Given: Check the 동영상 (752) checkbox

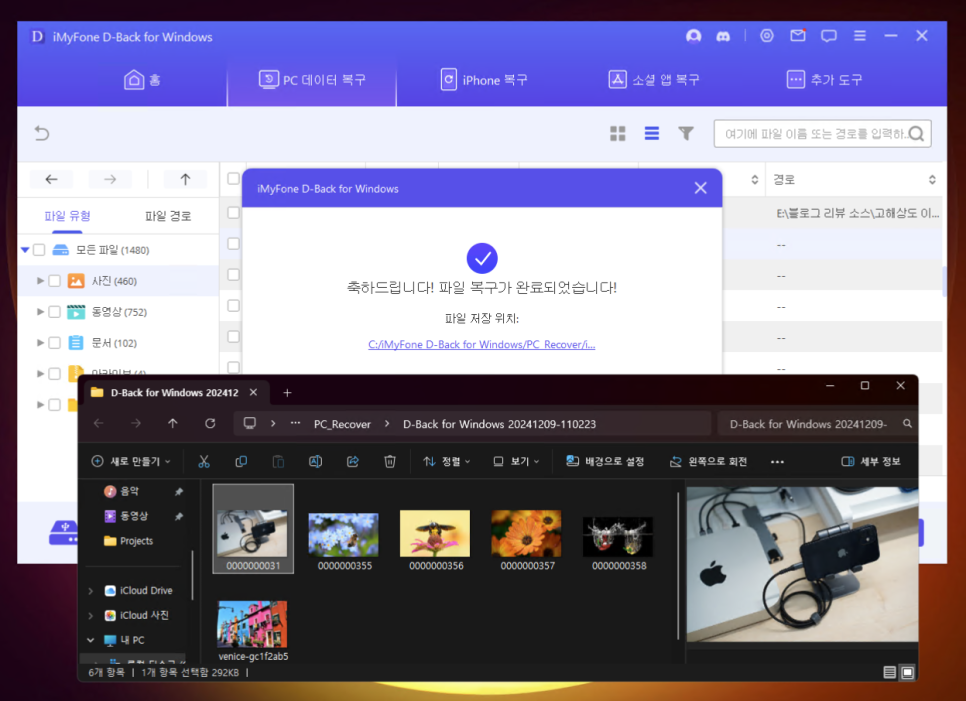Looking at the screenshot, I should pyautogui.click(x=55, y=312).
